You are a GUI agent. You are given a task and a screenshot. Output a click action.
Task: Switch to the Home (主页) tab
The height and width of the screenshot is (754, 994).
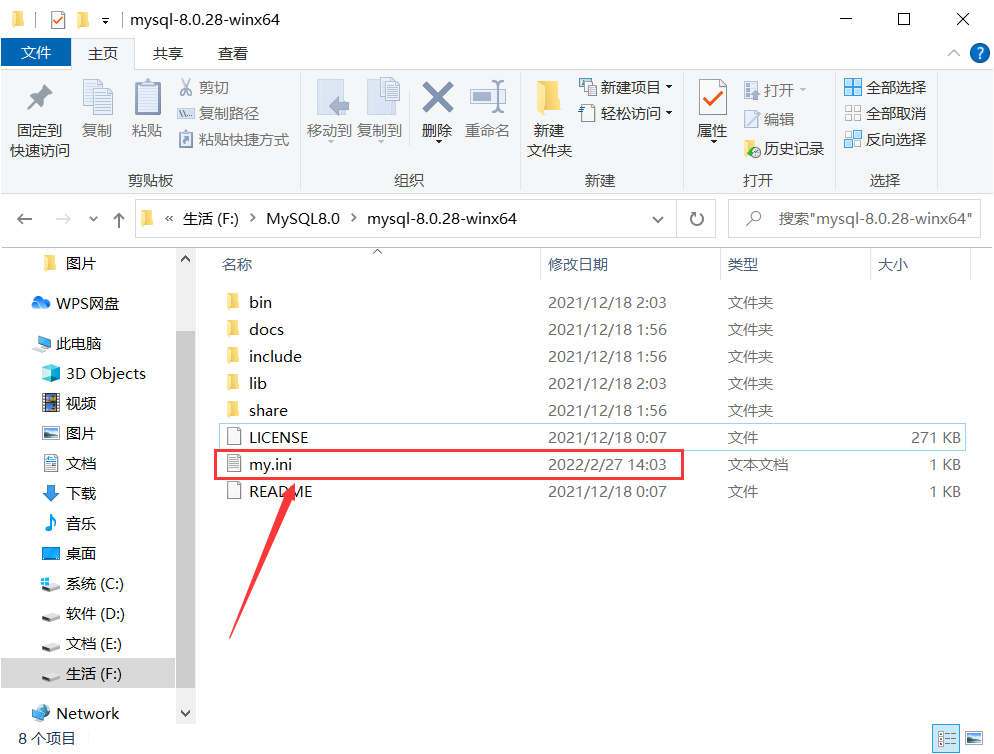coord(103,53)
